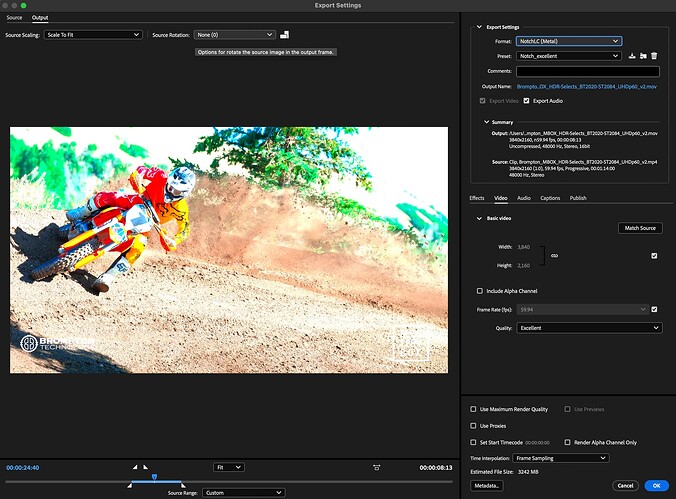Screen dimensions: 676x499
Task: Click the crop output video icon
Action: pos(284,35)
